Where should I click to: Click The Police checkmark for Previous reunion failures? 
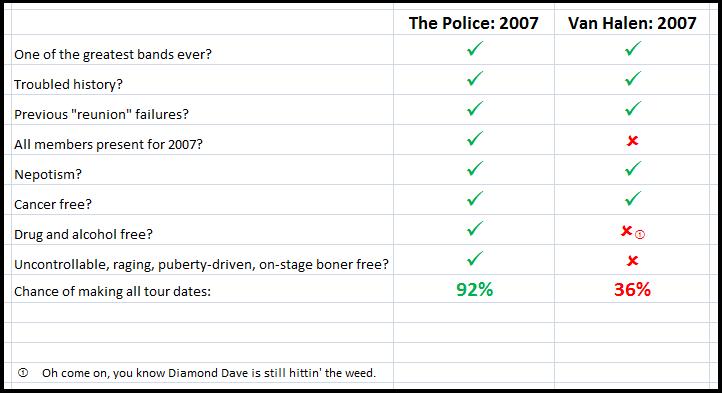pyautogui.click(x=475, y=108)
